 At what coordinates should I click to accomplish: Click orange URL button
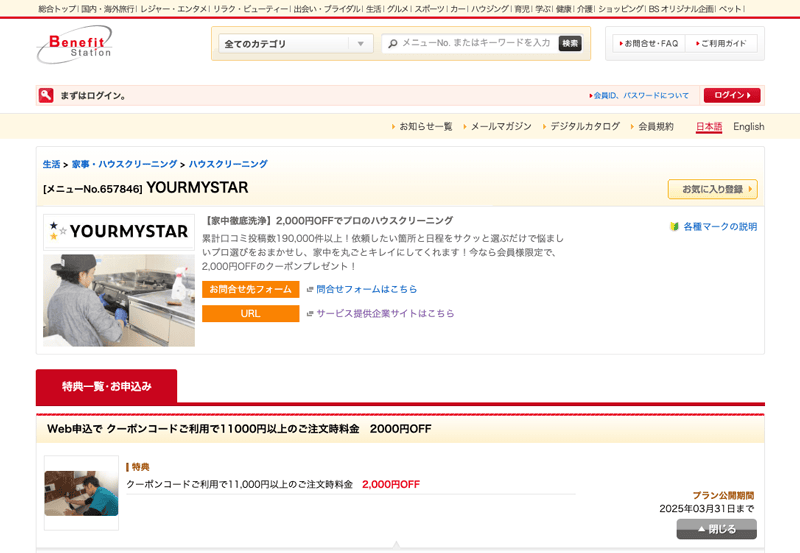[251, 314]
